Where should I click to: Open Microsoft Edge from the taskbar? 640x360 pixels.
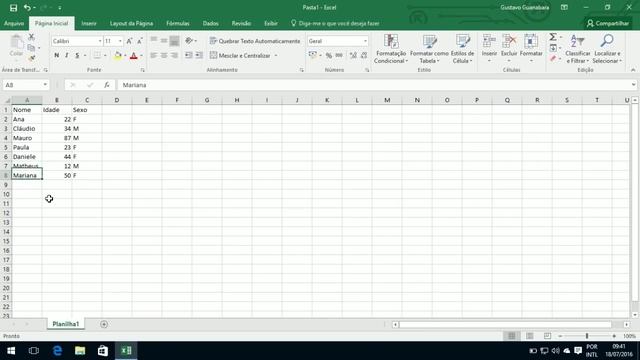57,351
